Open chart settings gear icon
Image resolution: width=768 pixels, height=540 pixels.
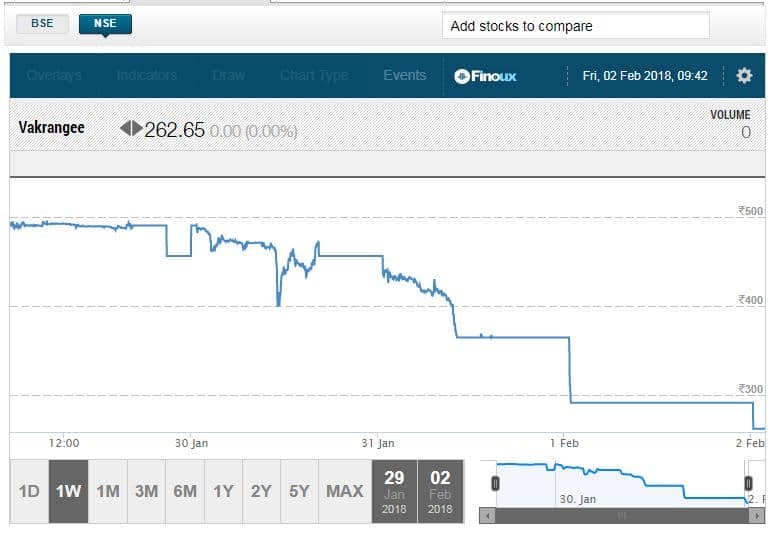click(x=743, y=76)
